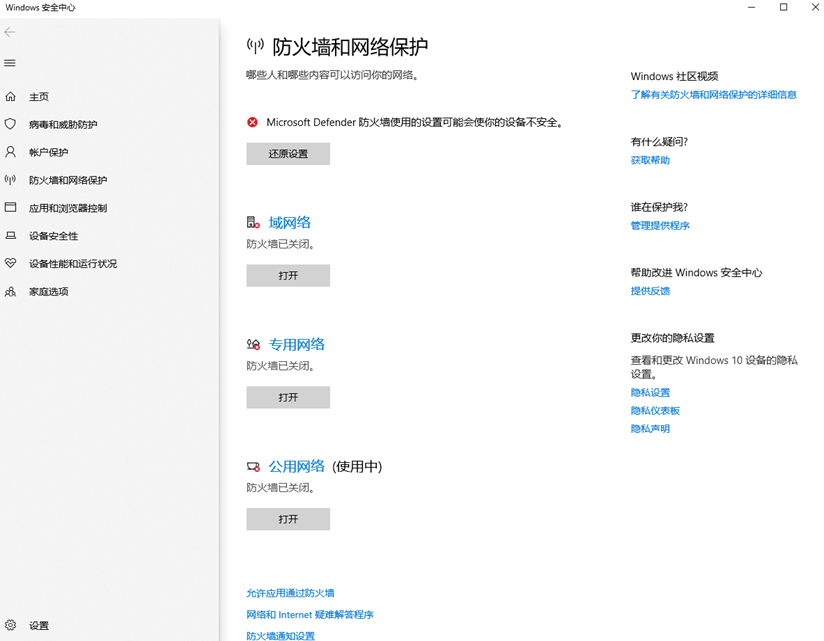Open 病毒和威胁防护 section
This screenshot has width=824, height=641.
63,125
